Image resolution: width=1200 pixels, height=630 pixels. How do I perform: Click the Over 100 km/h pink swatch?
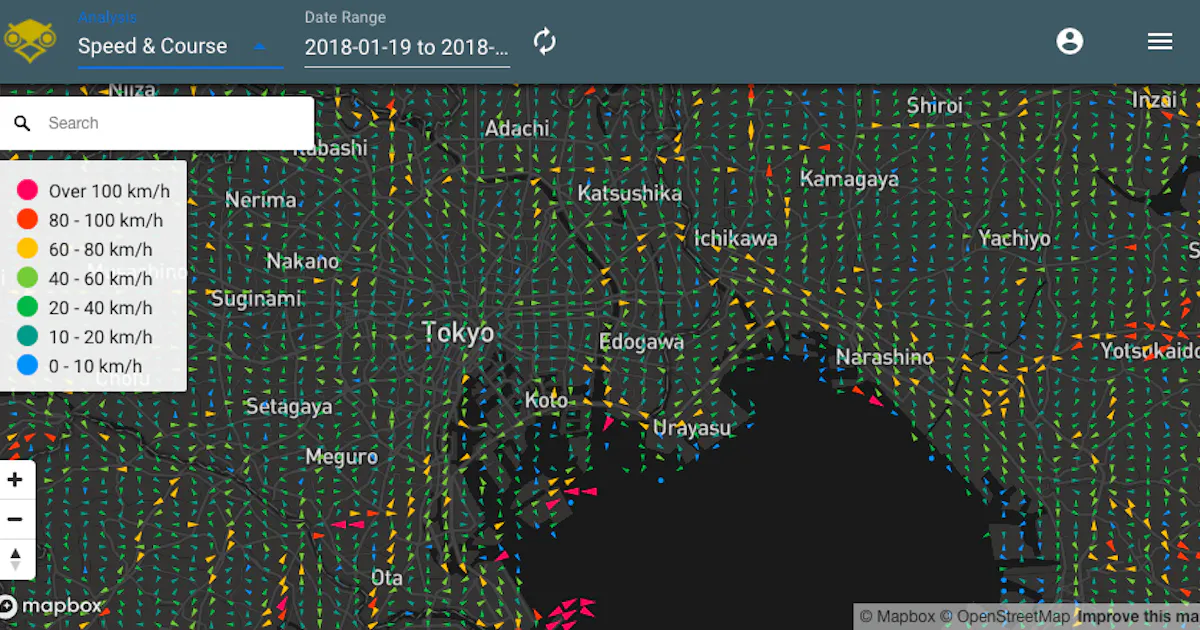click(x=28, y=191)
